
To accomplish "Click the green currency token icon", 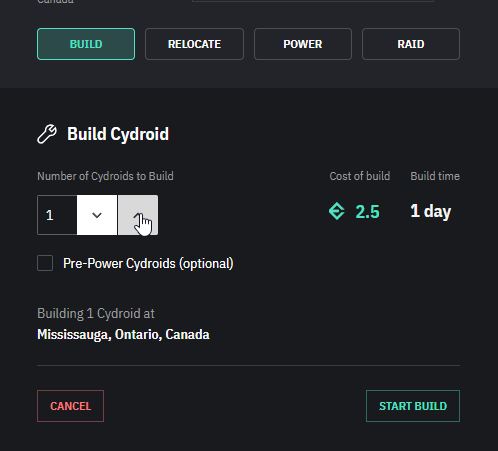I will (x=336, y=211).
